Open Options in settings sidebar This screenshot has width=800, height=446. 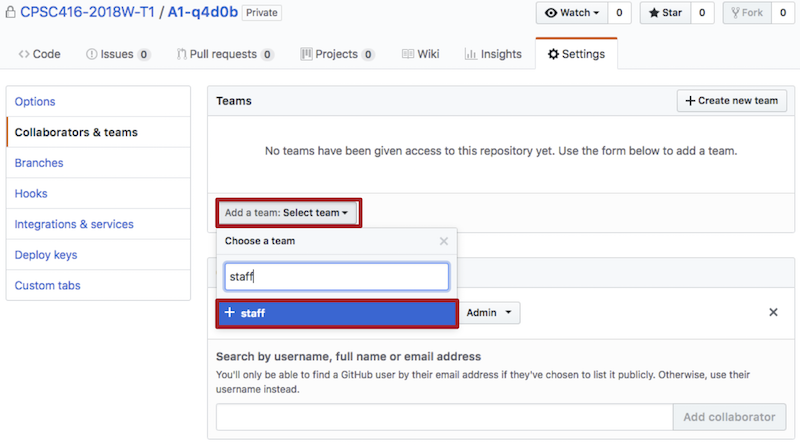coord(98,102)
